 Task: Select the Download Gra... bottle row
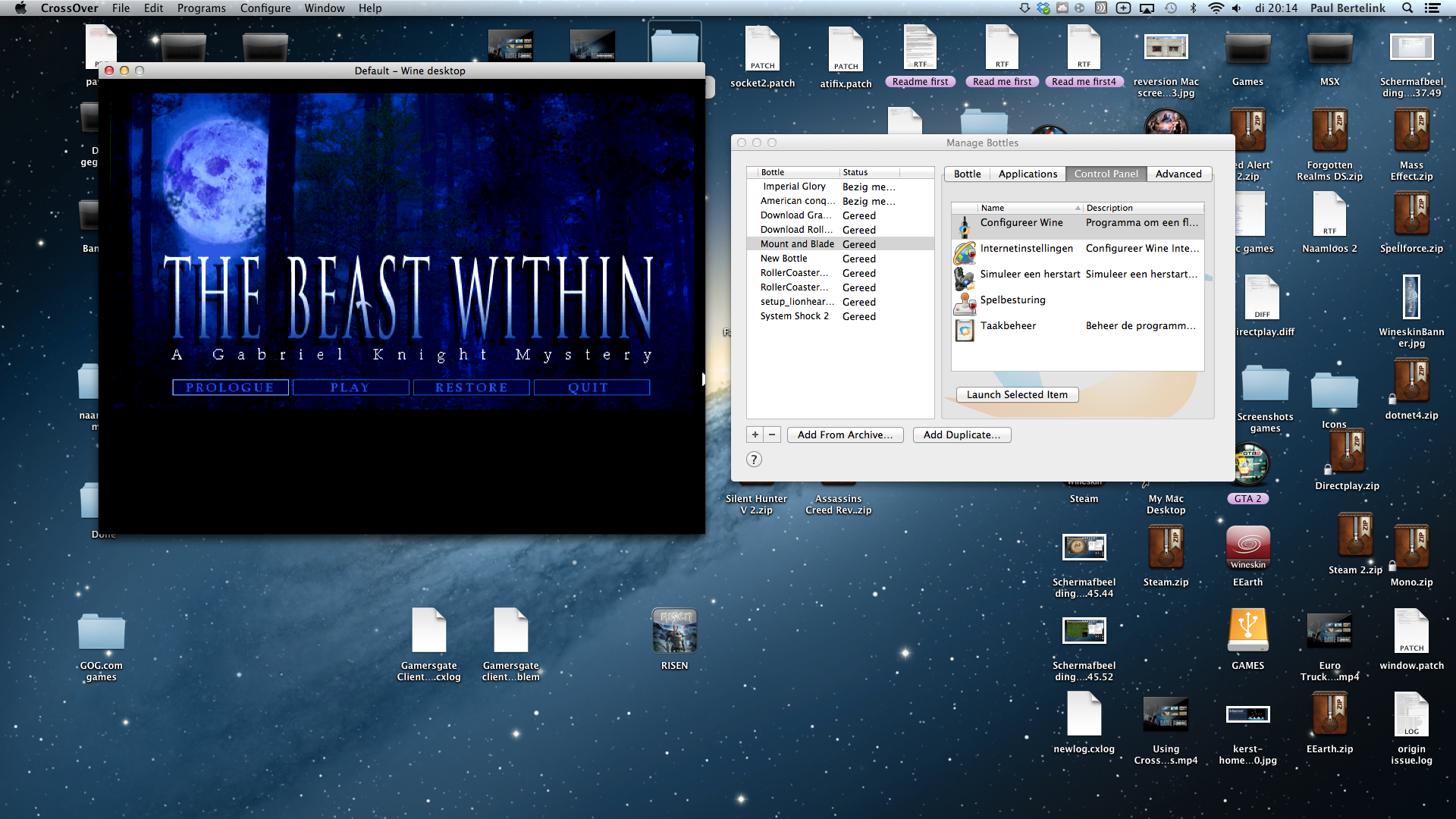tap(840, 215)
